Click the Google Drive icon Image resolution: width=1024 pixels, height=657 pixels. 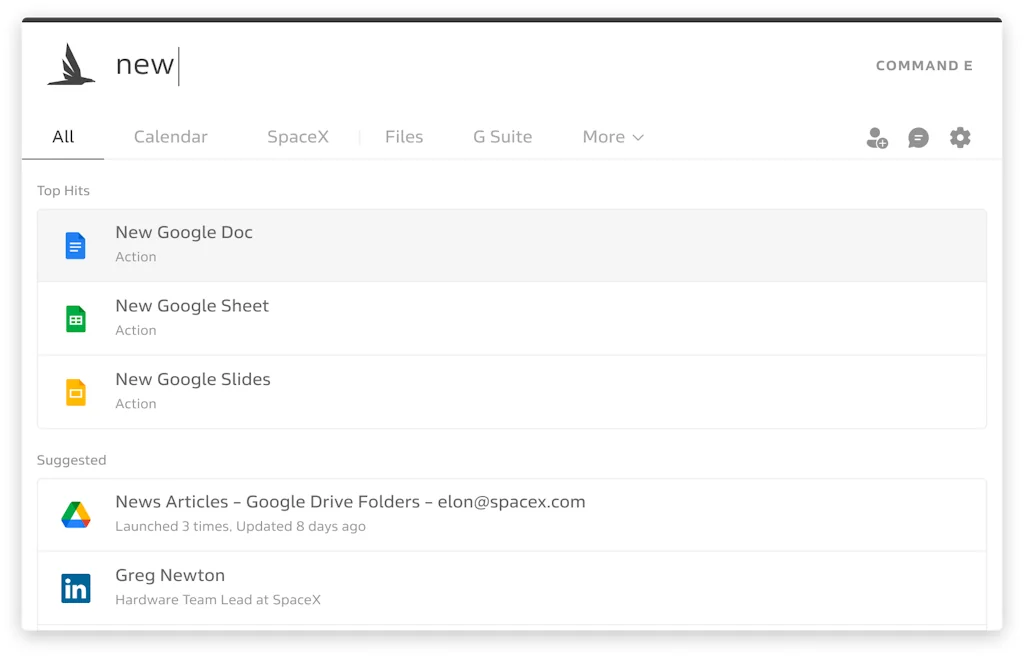76,515
